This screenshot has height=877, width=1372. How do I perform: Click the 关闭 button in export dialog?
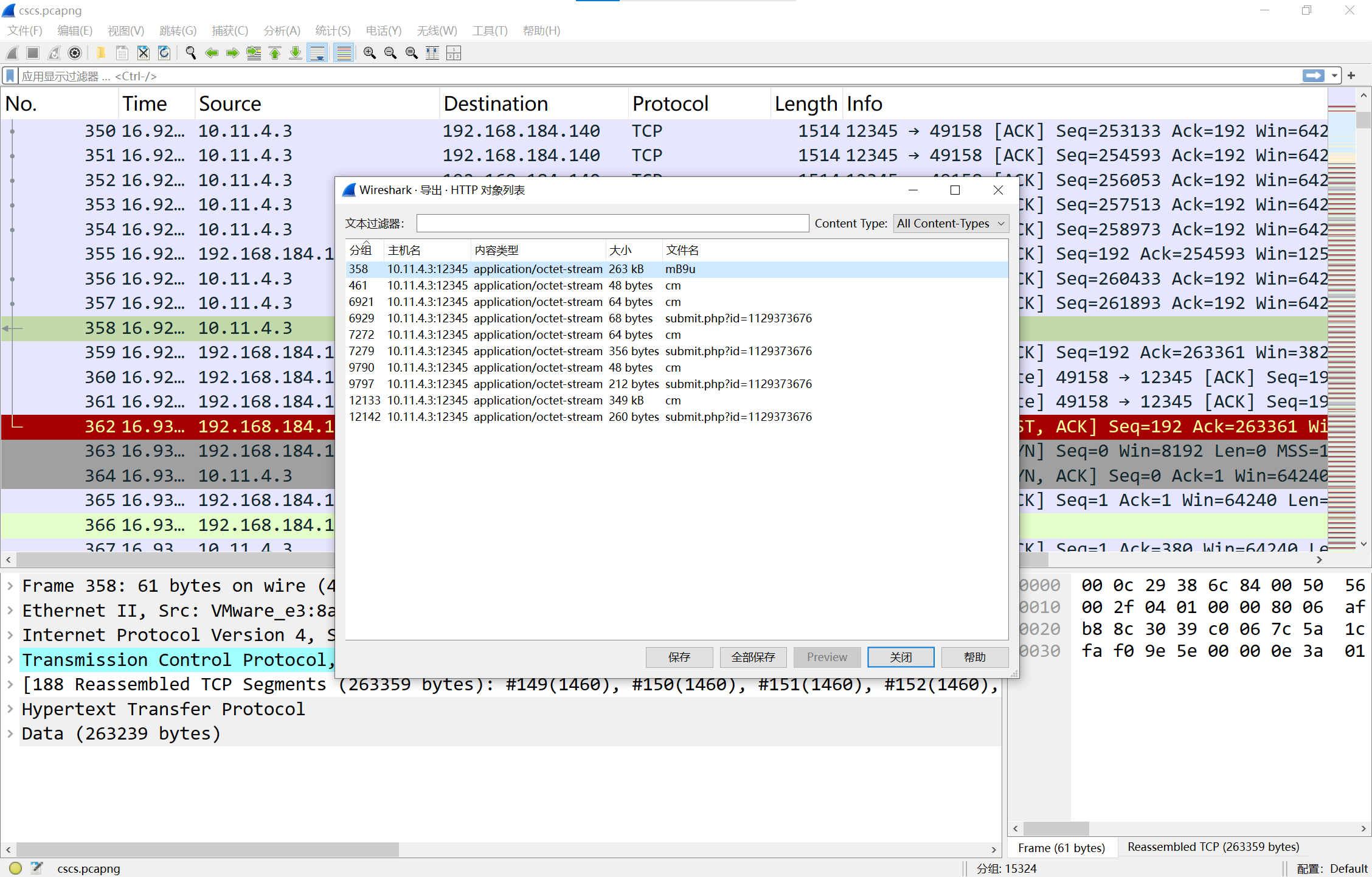[901, 657]
